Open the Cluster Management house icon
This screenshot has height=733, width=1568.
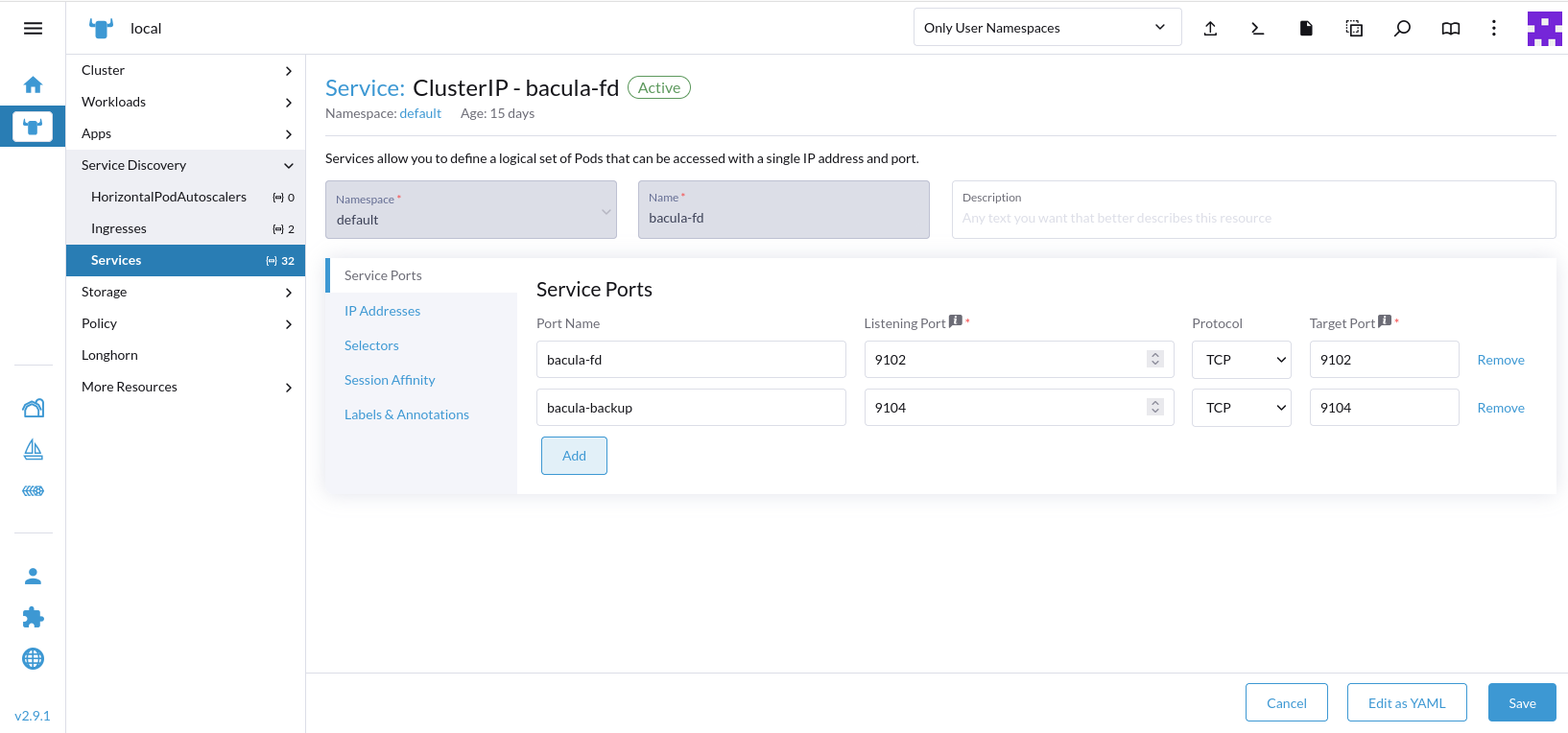tap(33, 408)
